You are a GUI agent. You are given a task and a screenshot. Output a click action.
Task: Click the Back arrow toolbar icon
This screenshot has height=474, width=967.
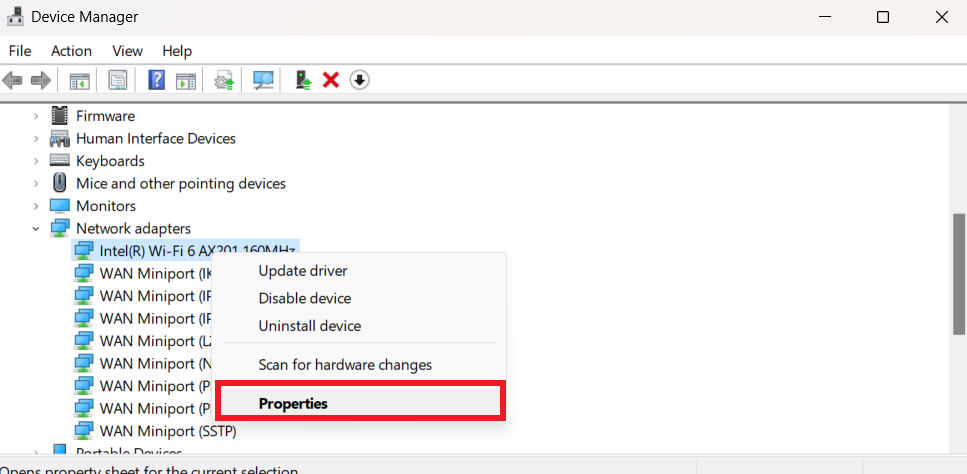point(12,80)
